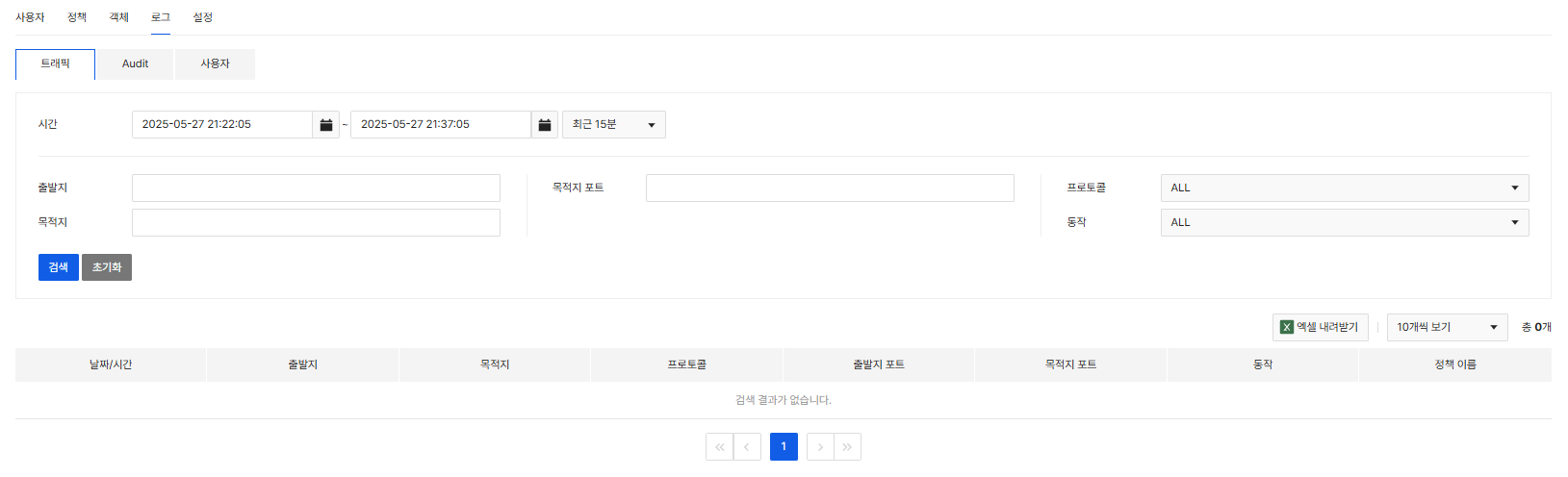Open the 로그 top menu
Screen dimensions: 1568x477
pos(161,17)
